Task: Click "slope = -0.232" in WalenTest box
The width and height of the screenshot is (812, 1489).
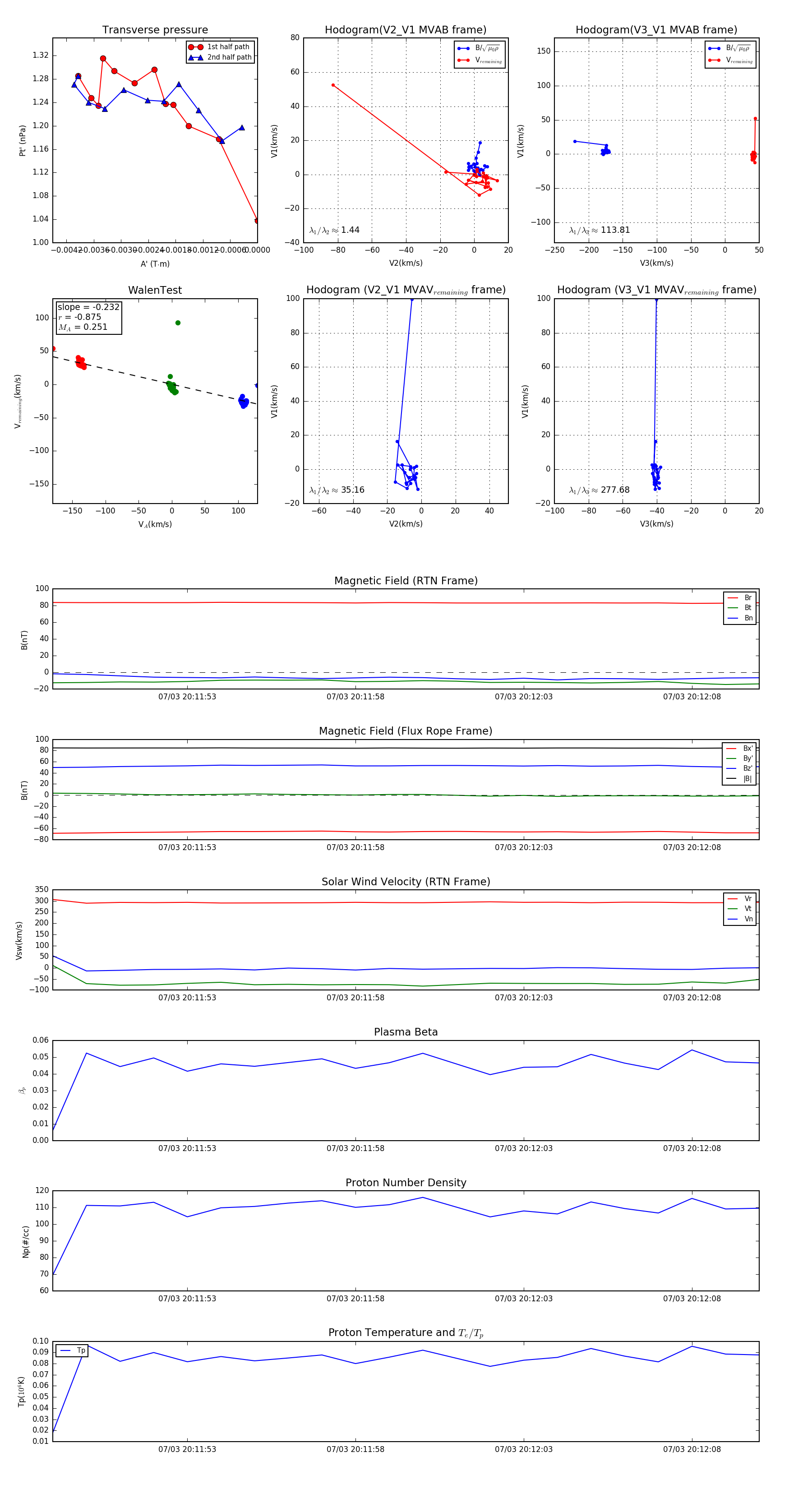Action: coord(88,307)
